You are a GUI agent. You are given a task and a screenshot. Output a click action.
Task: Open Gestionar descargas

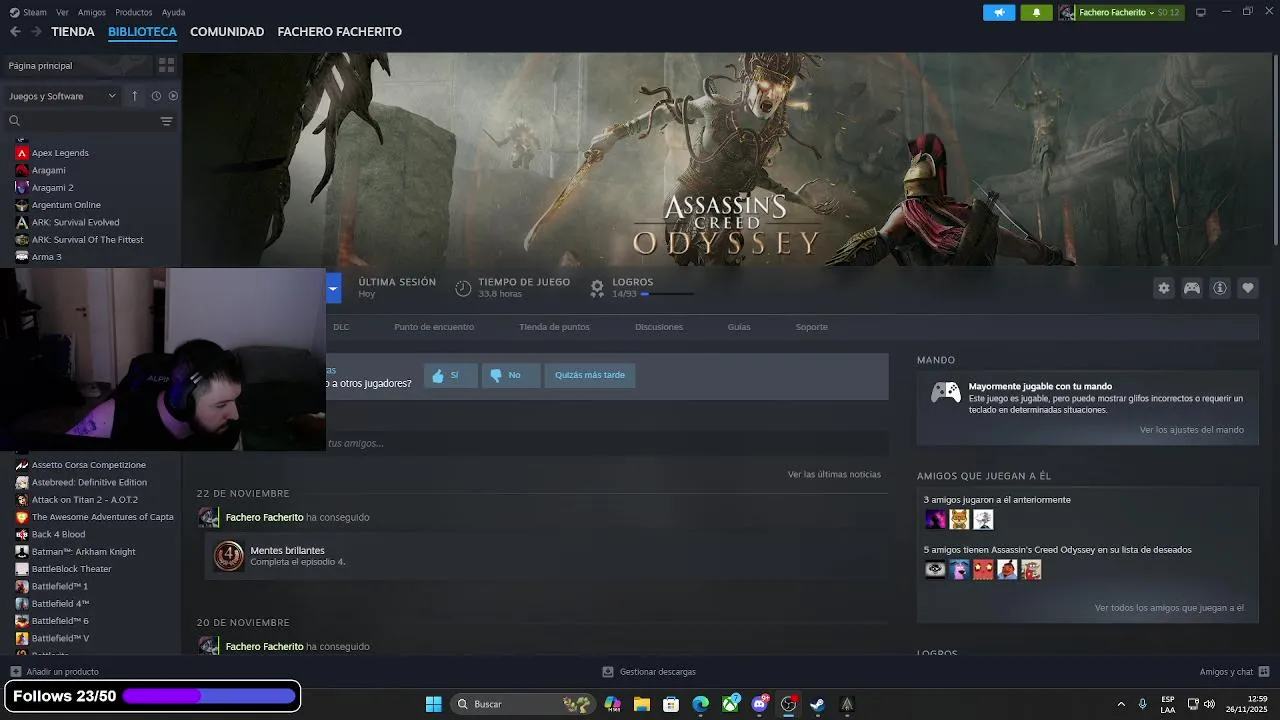[649, 672]
